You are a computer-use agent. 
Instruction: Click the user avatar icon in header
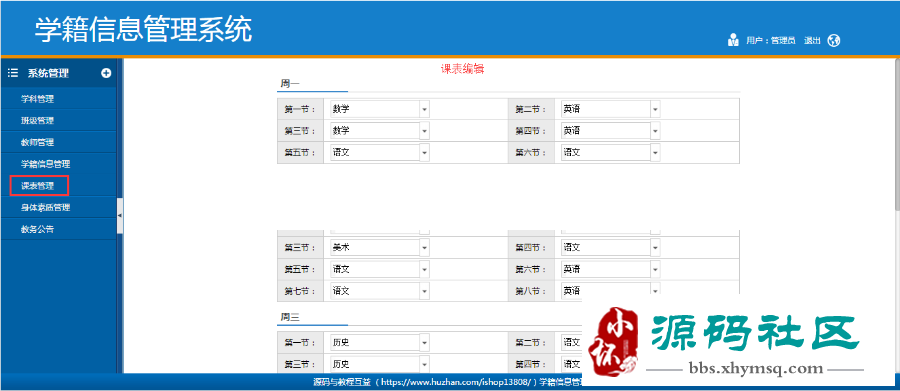point(733,40)
